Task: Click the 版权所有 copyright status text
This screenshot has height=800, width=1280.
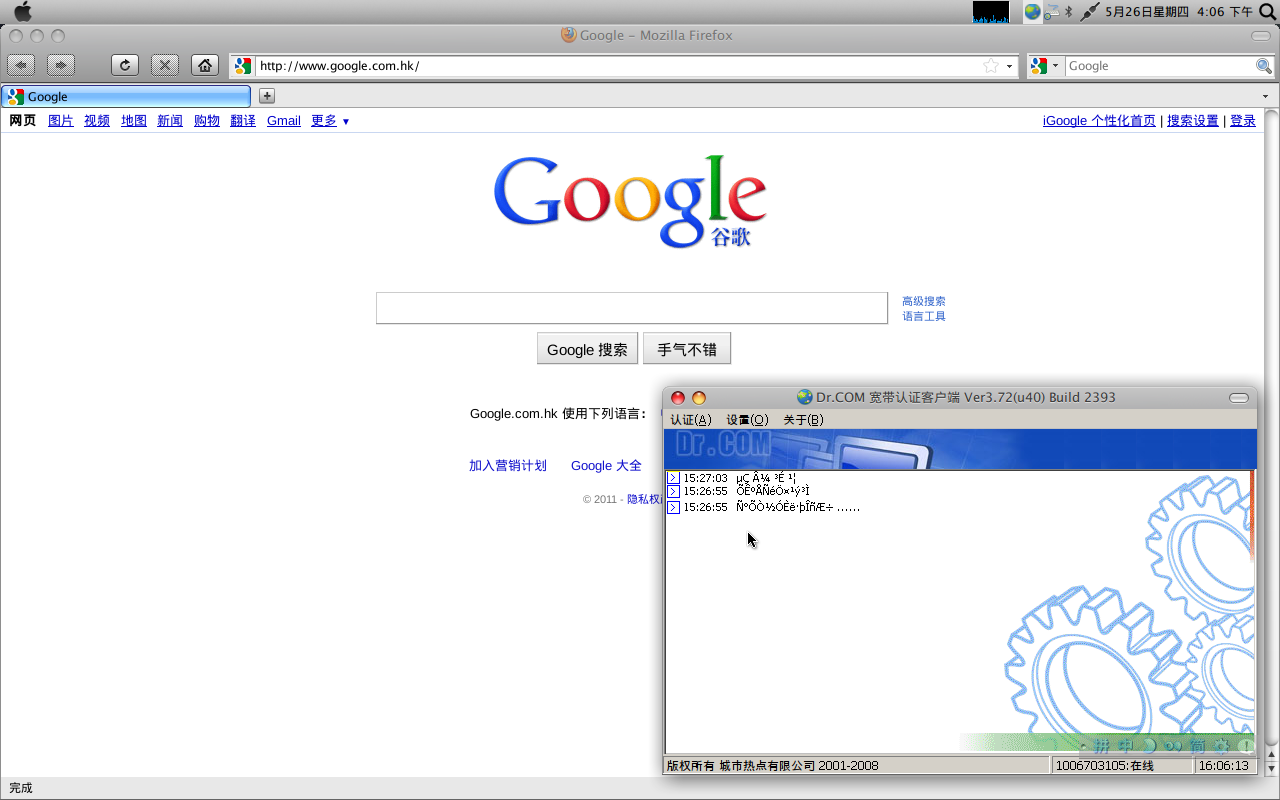Action: (x=773, y=766)
